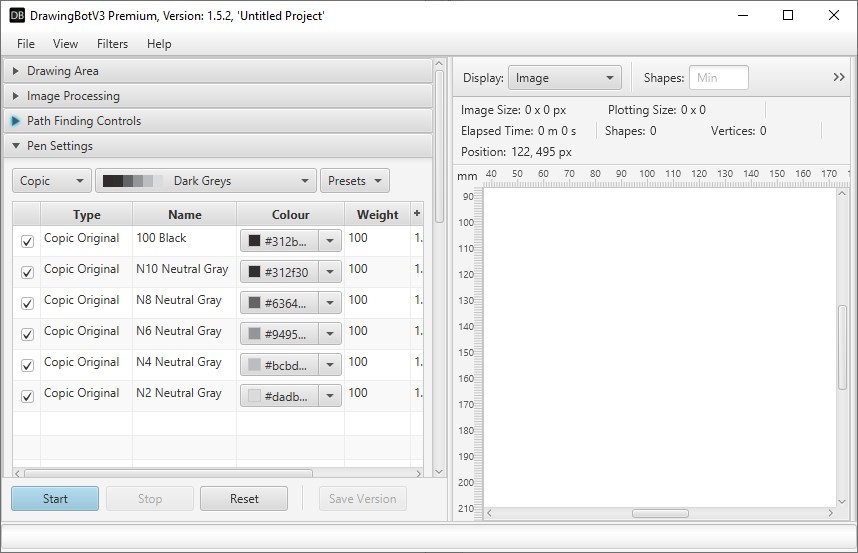Click the white drawing canvas
Image resolution: width=858 pixels, height=553 pixels.
tap(660, 347)
